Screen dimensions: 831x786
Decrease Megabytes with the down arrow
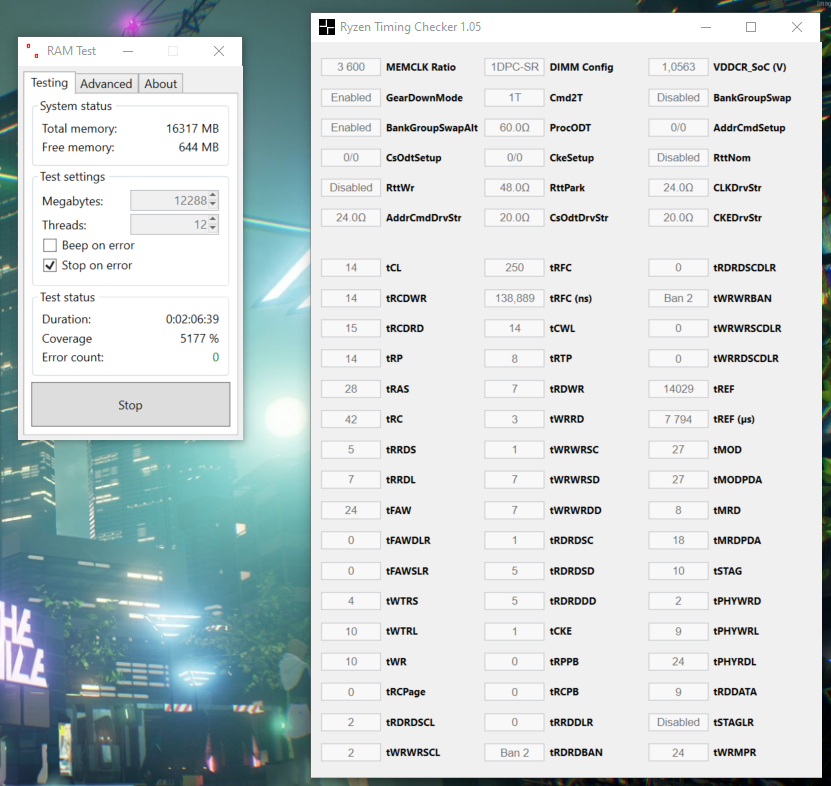tap(213, 205)
